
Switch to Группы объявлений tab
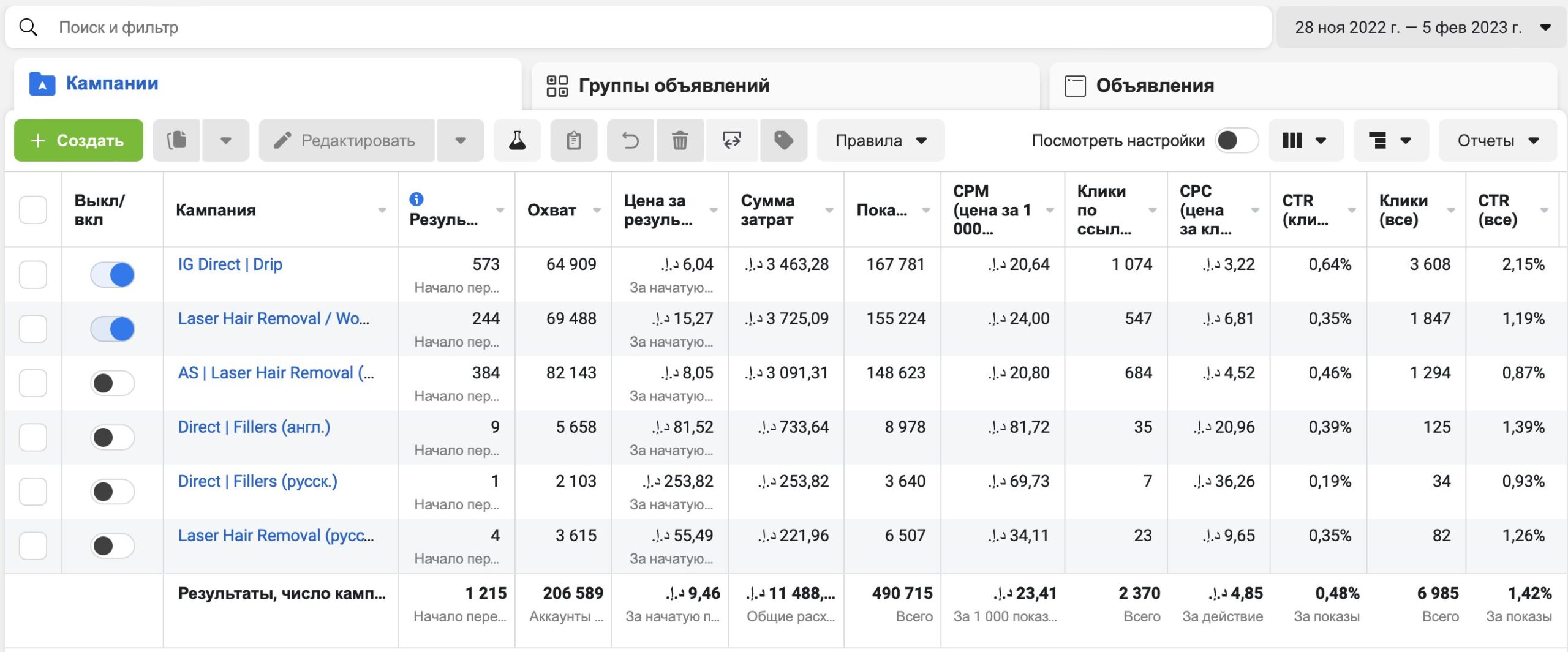[x=785, y=86]
